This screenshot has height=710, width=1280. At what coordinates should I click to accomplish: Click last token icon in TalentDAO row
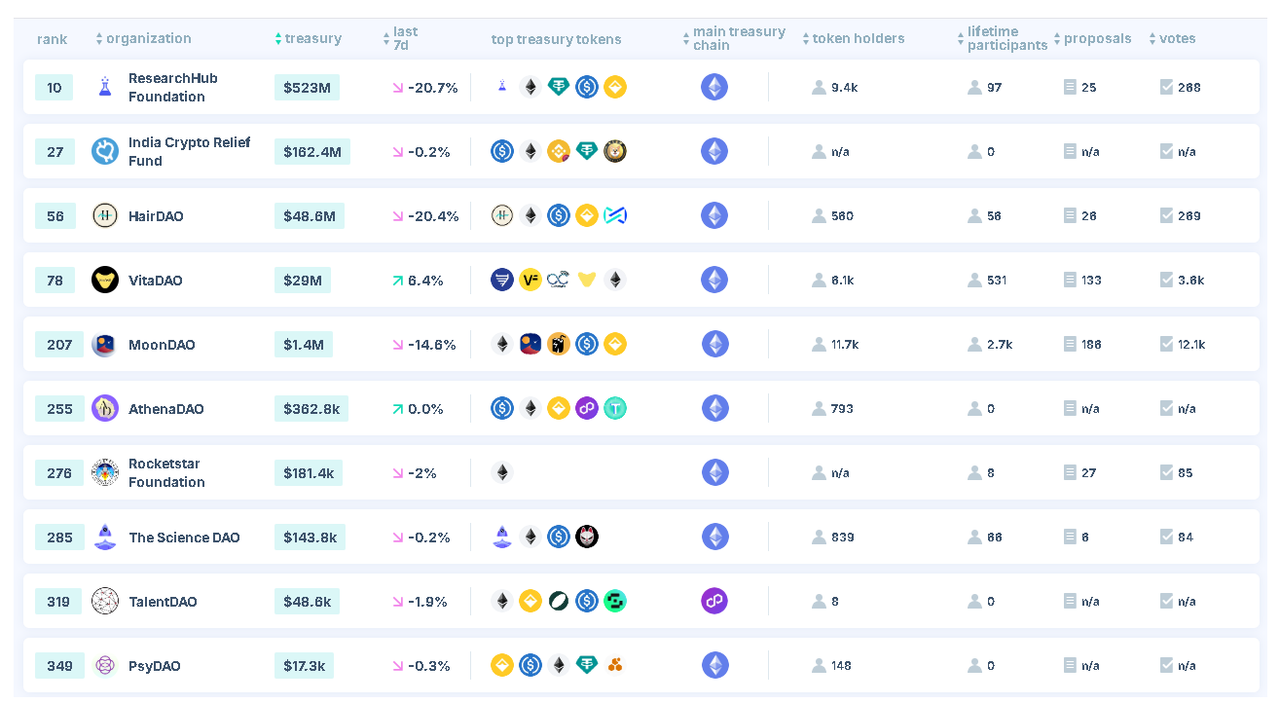[615, 601]
